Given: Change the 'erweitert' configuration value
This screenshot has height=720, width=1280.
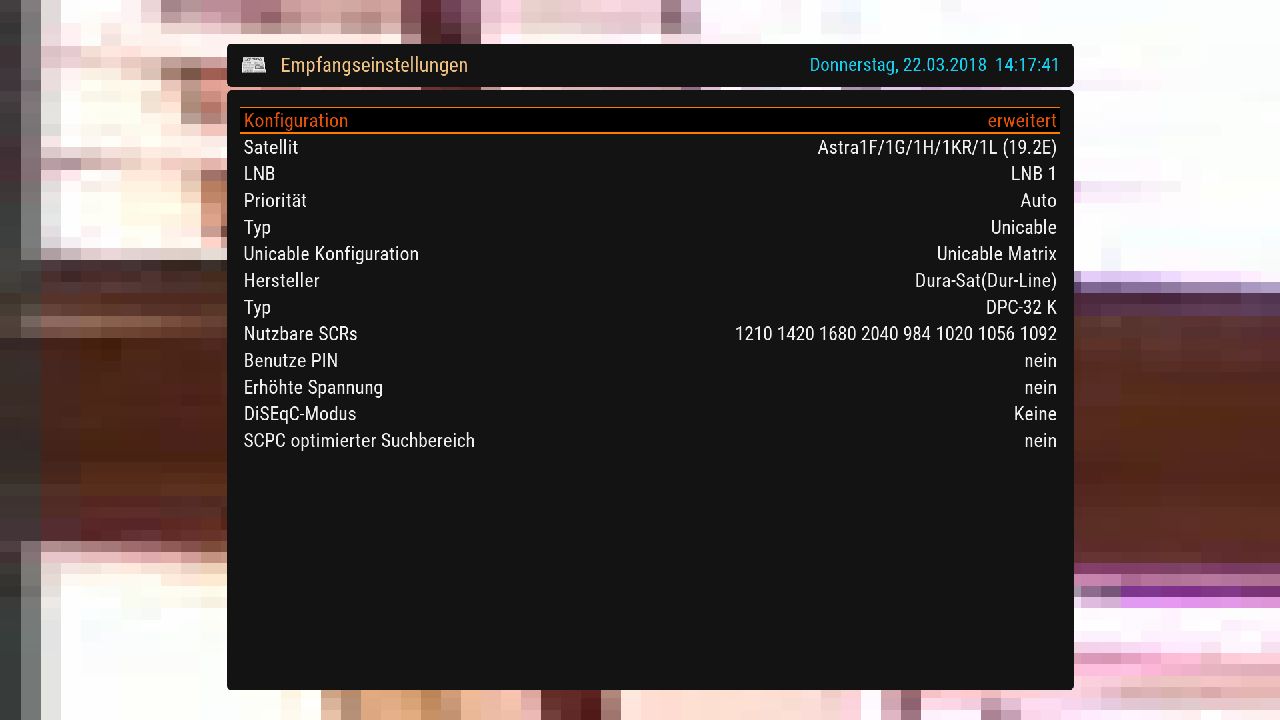Looking at the screenshot, I should (1021, 120).
